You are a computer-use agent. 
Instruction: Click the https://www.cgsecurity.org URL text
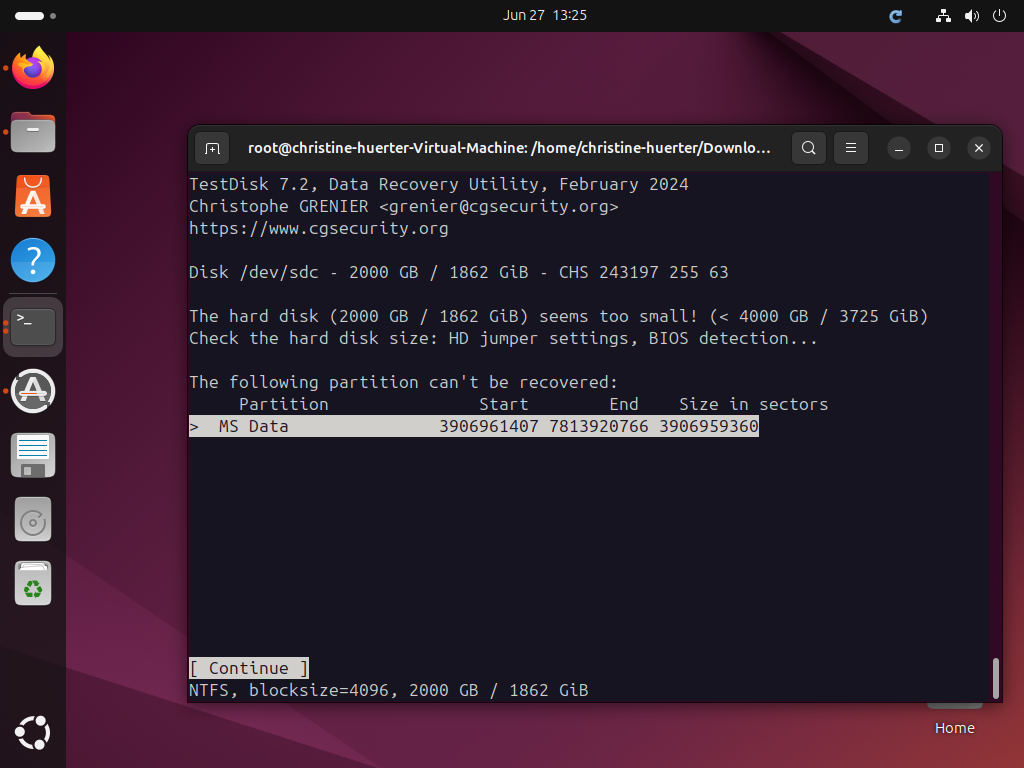pyautogui.click(x=319, y=229)
